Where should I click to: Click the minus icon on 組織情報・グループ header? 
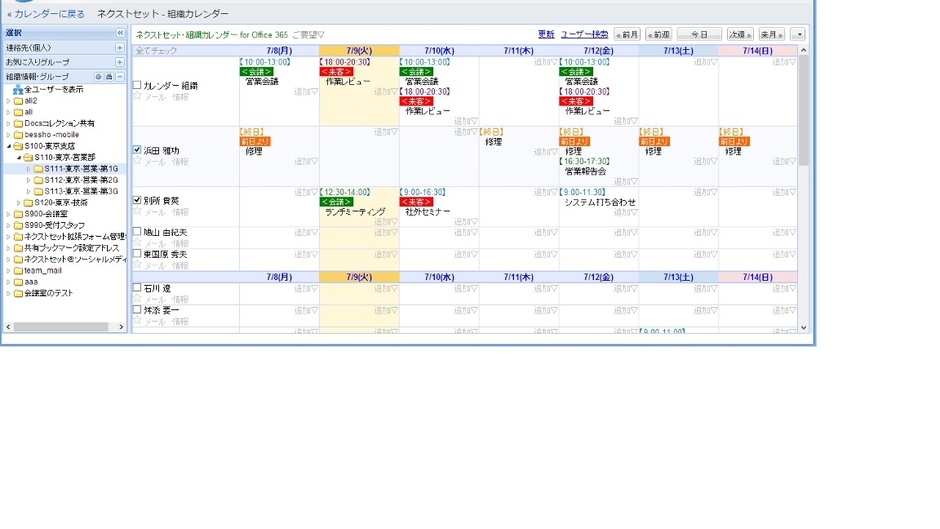coord(120,77)
